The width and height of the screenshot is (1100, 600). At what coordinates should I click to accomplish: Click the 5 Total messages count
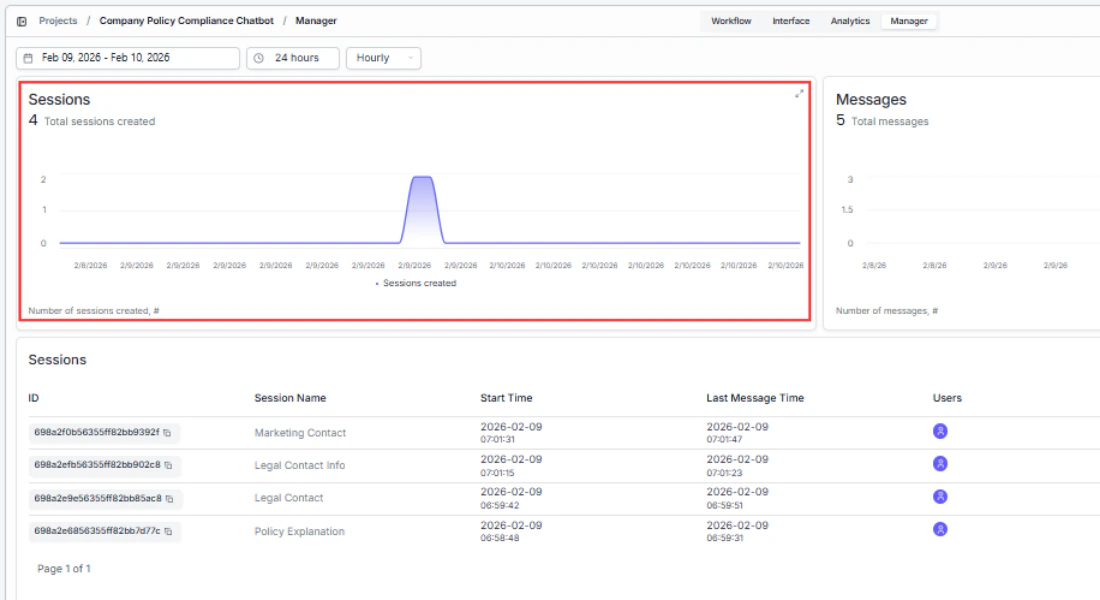[x=882, y=121]
